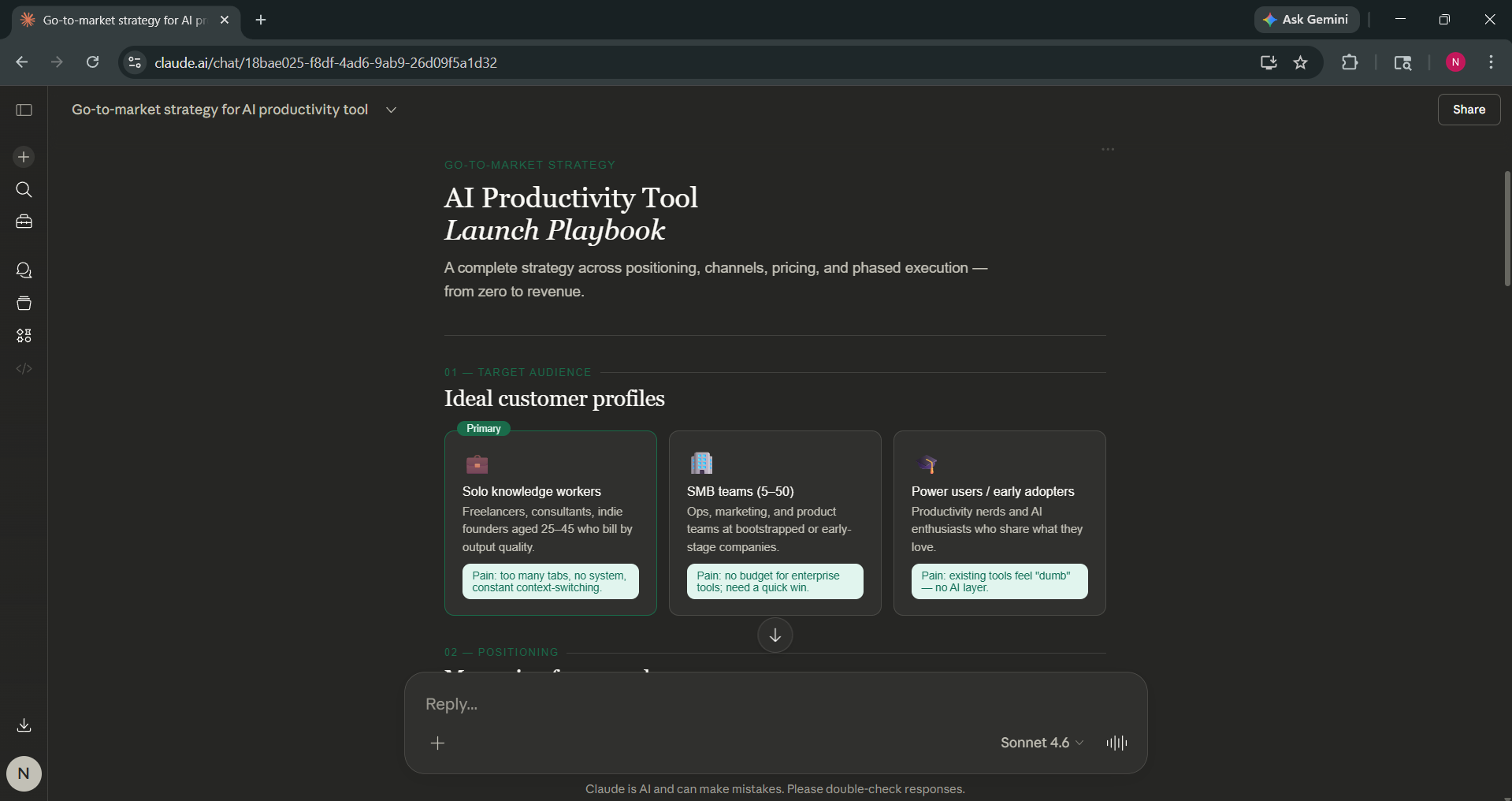
Task: Click the office building emoji on SMB card
Action: pyautogui.click(x=701, y=463)
